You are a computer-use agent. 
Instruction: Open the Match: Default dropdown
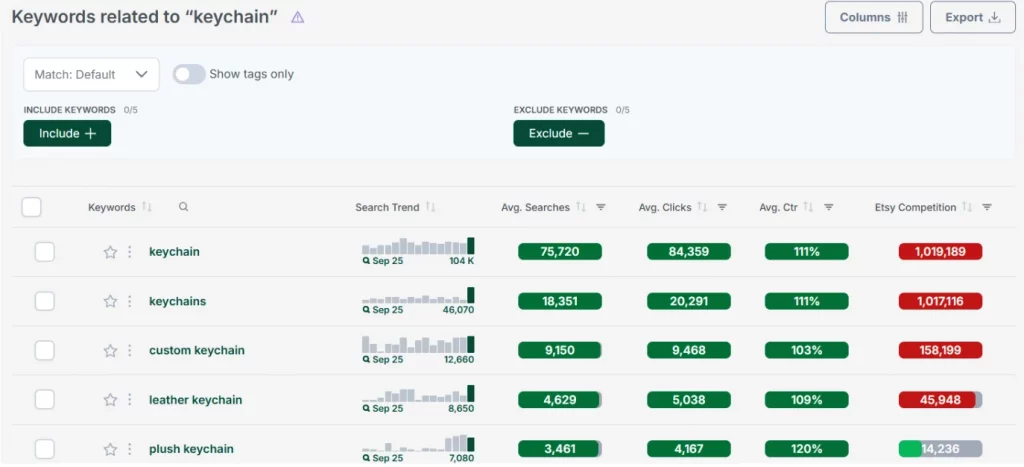coord(91,74)
